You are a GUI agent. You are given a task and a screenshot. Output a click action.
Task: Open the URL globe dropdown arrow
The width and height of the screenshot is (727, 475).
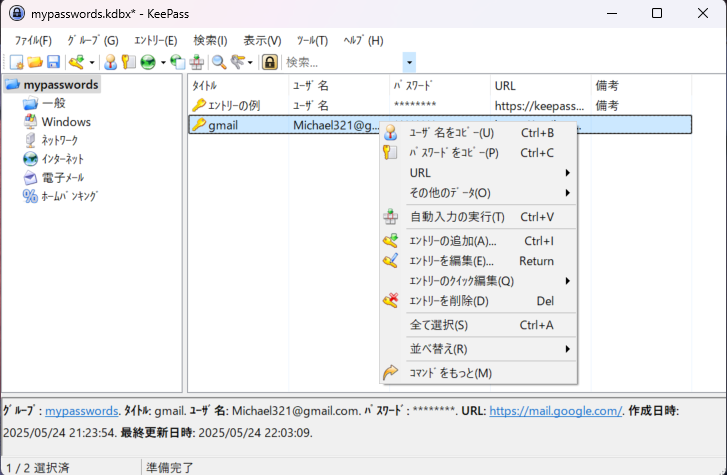pyautogui.click(x=163, y=62)
